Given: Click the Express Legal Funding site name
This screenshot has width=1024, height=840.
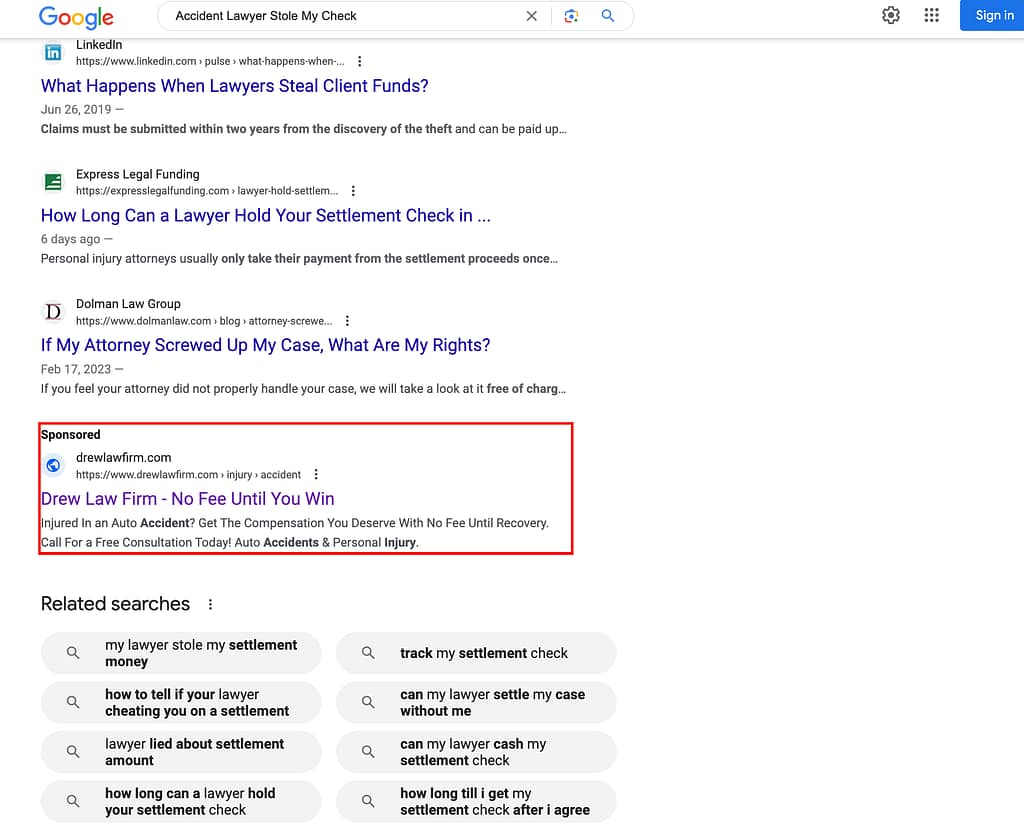Looking at the screenshot, I should 137,174.
